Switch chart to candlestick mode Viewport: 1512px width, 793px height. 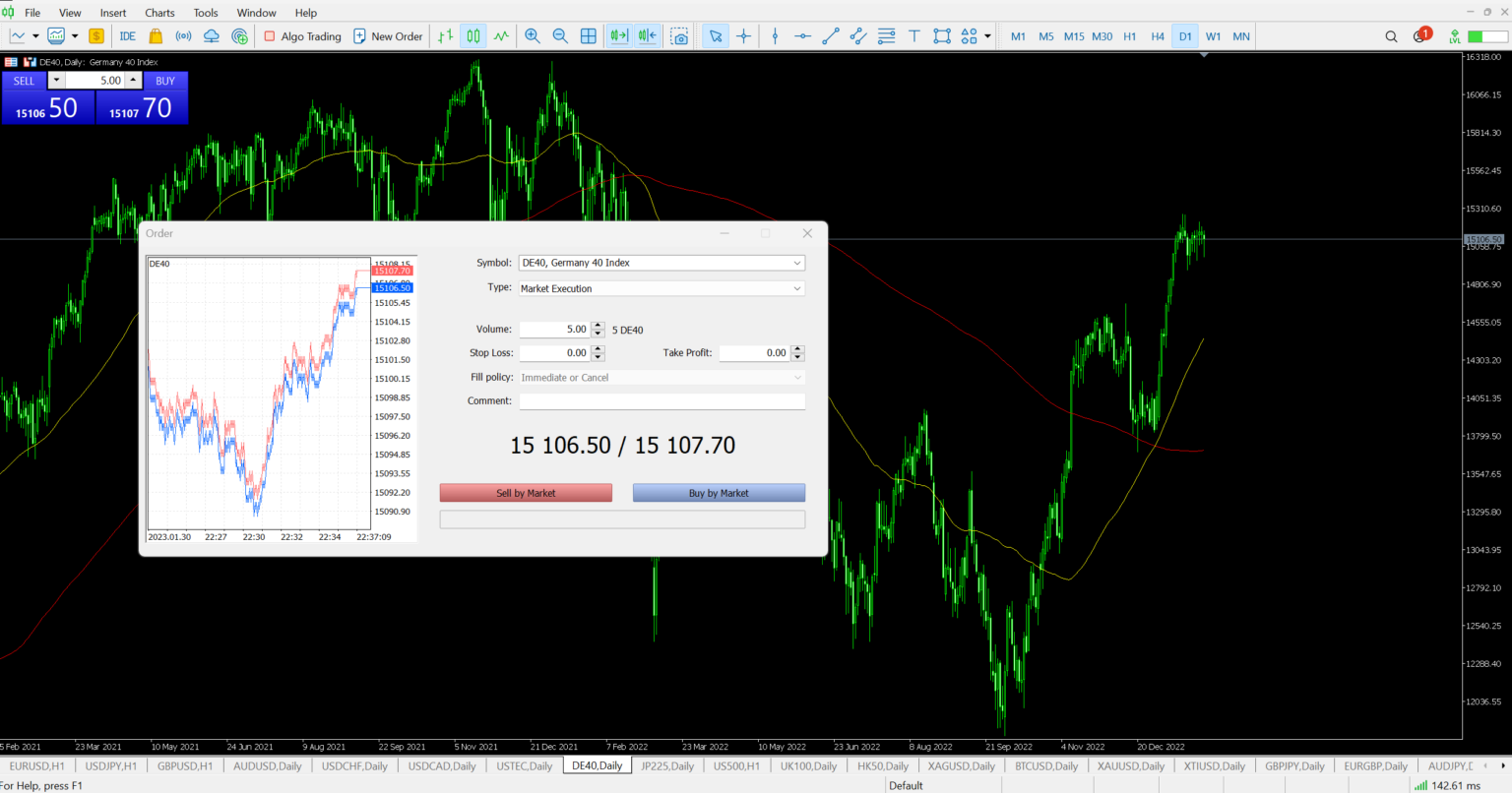(x=473, y=36)
